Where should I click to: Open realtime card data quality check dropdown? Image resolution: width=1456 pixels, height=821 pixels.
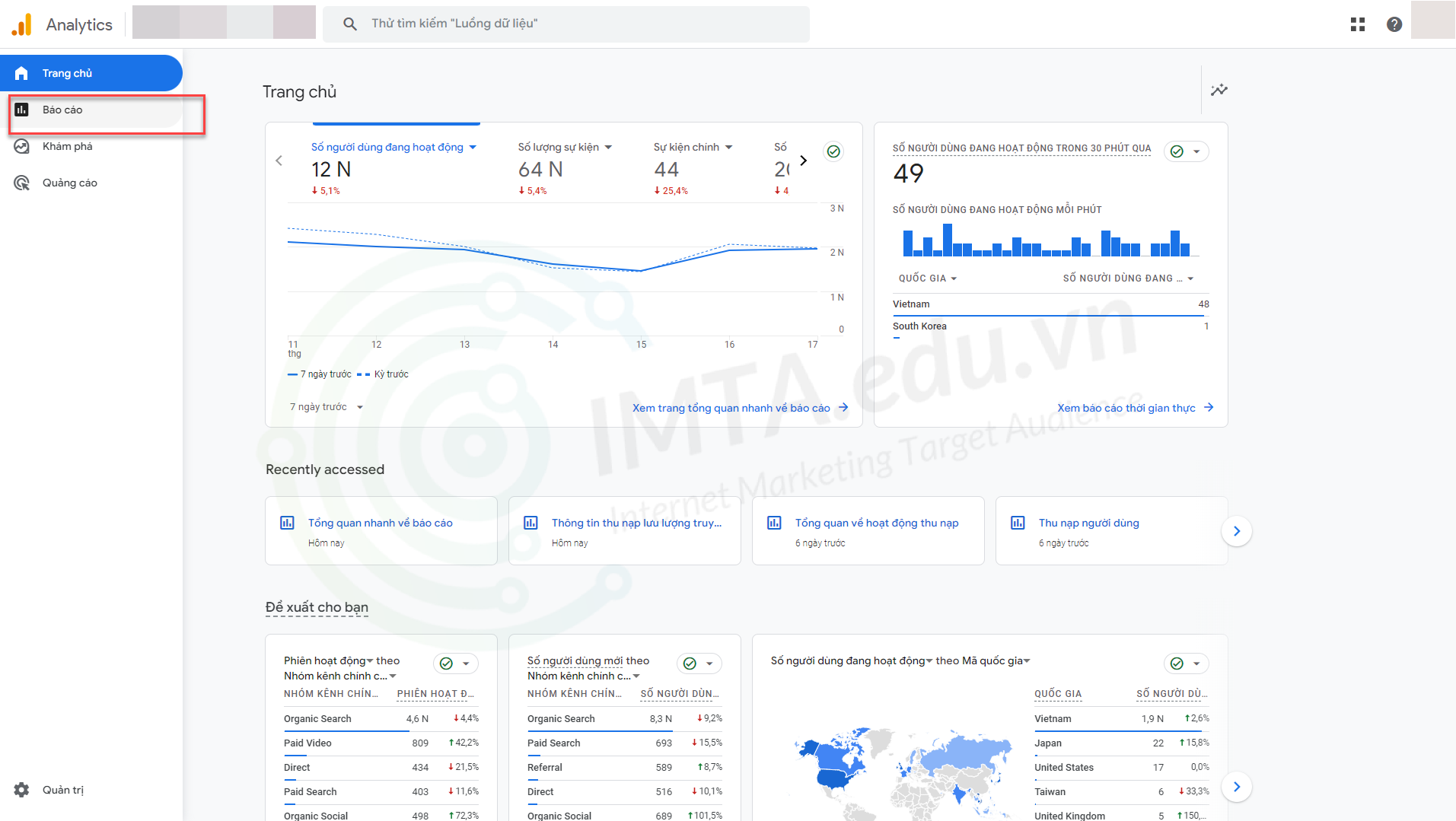pyautogui.click(x=1187, y=151)
